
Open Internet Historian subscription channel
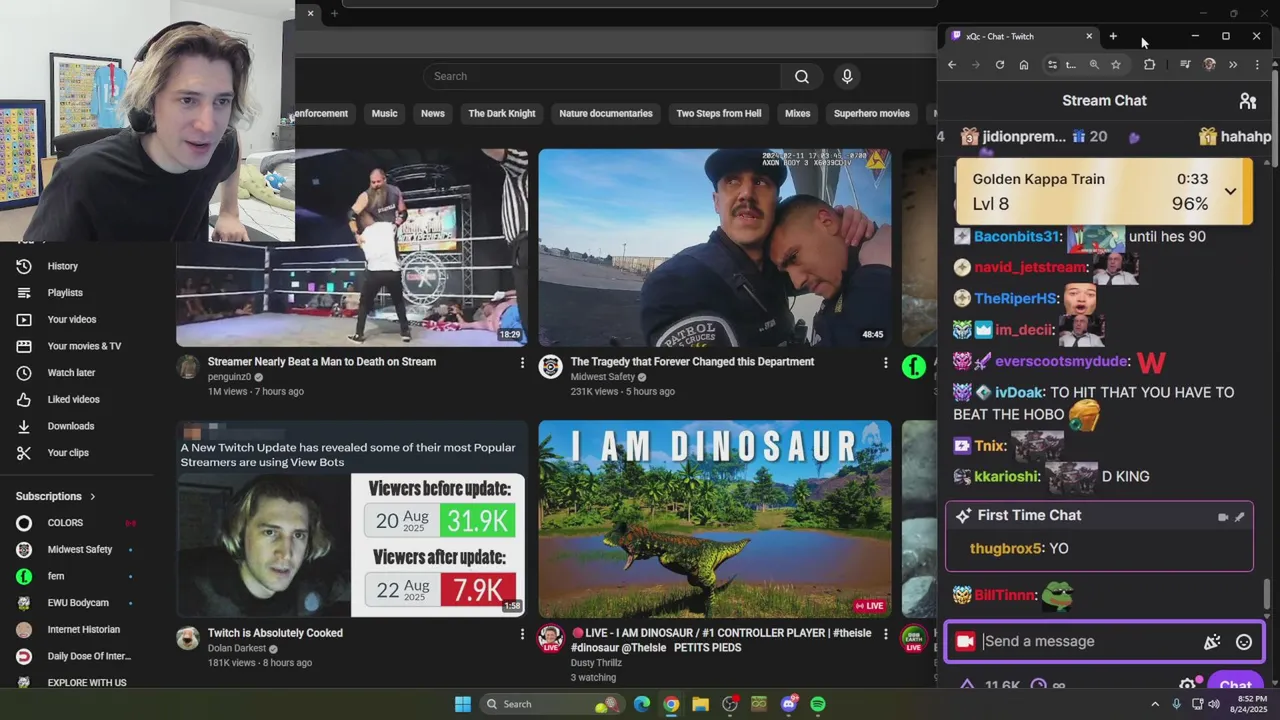84,630
